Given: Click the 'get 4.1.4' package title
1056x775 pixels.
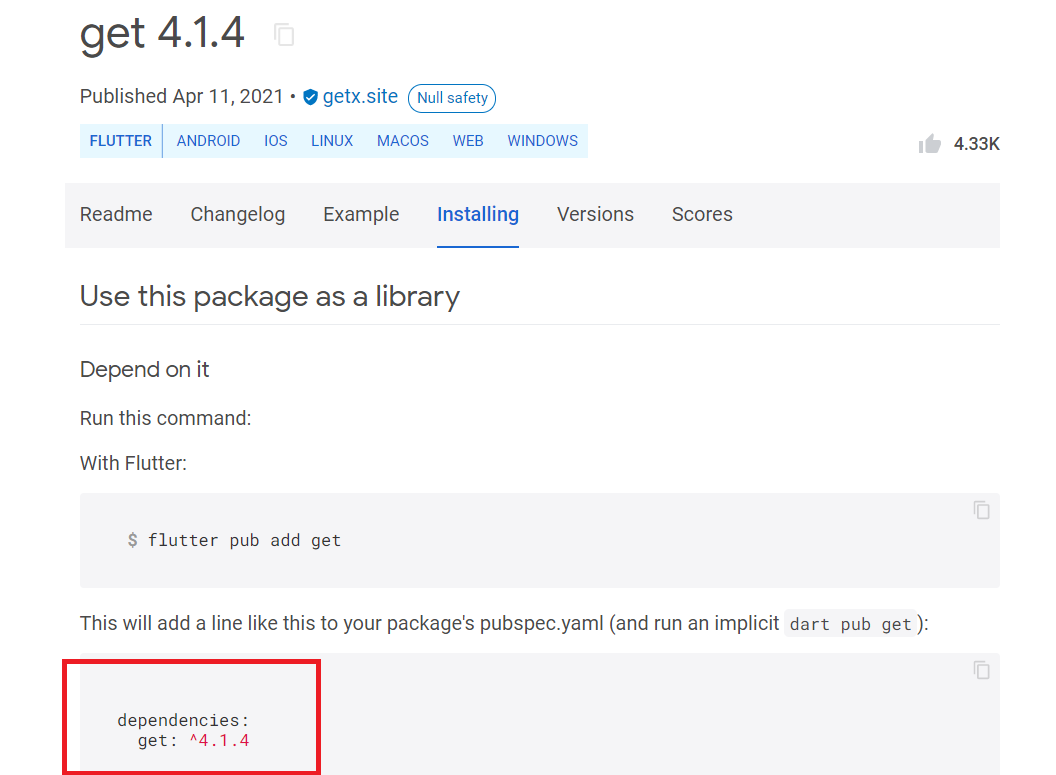Looking at the screenshot, I should pyautogui.click(x=162, y=34).
